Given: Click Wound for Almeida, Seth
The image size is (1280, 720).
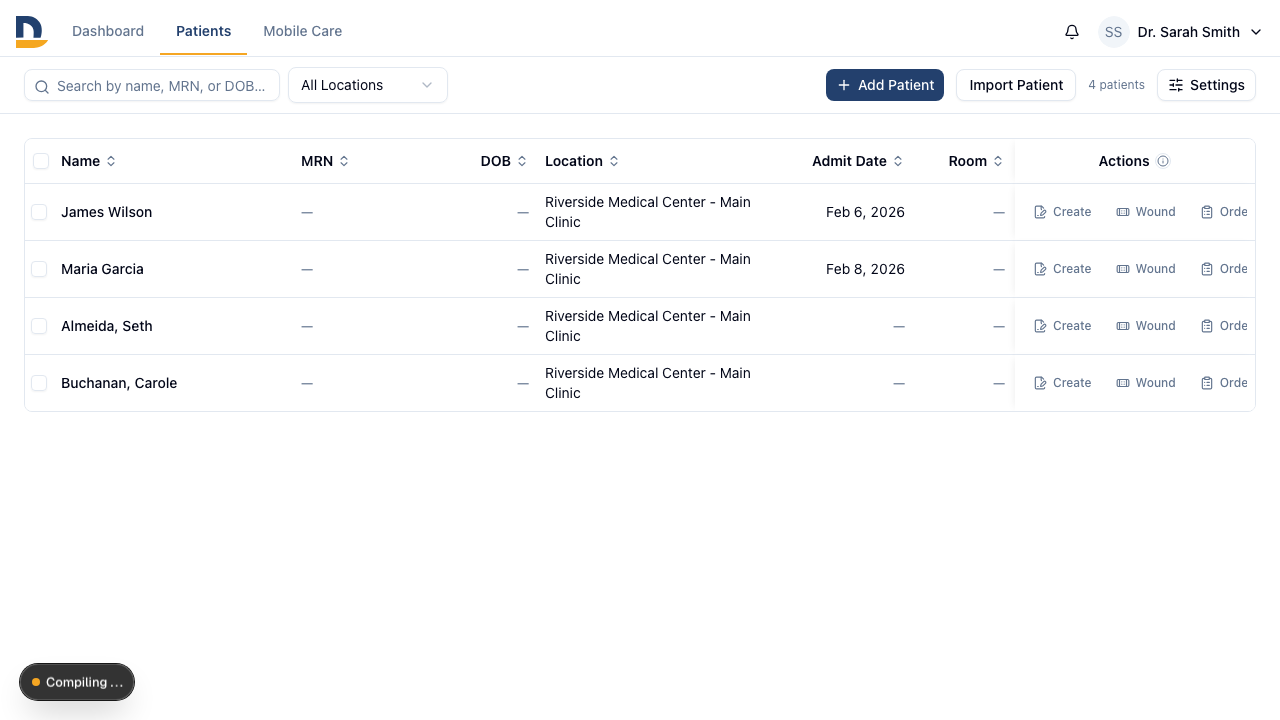Looking at the screenshot, I should tap(1146, 326).
